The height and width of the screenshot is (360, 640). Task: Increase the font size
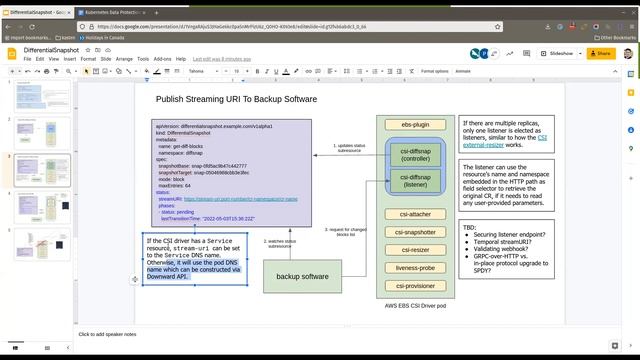coord(247,71)
